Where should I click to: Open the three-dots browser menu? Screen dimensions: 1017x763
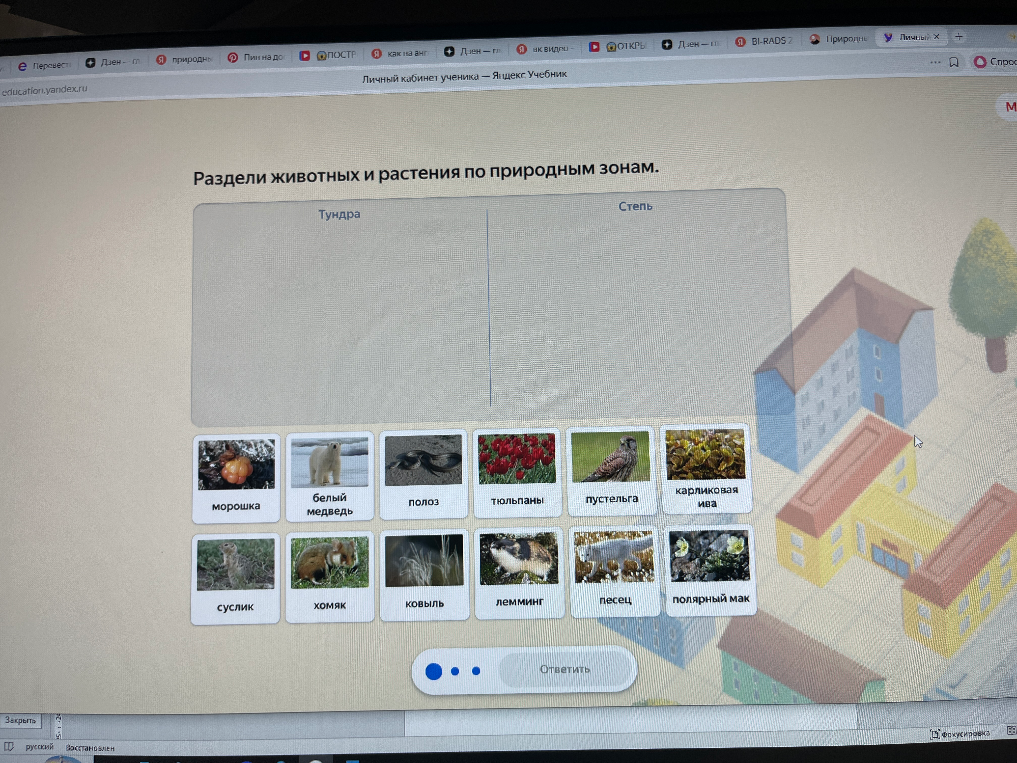click(x=935, y=62)
